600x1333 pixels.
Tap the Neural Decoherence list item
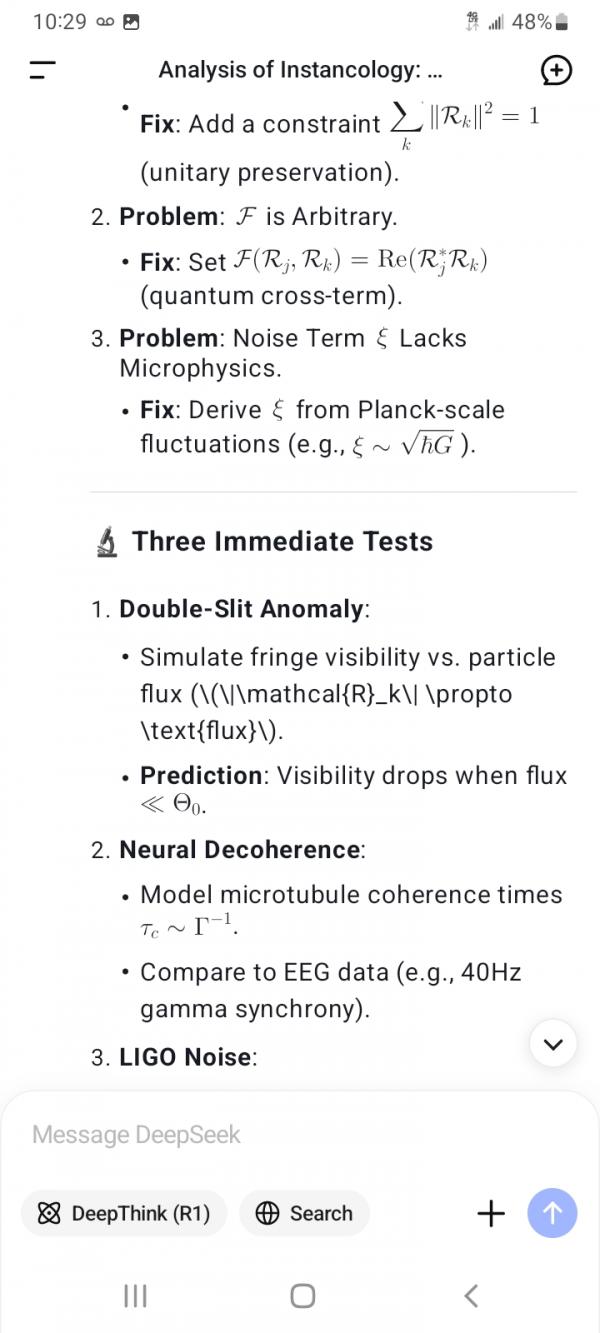coord(240,850)
